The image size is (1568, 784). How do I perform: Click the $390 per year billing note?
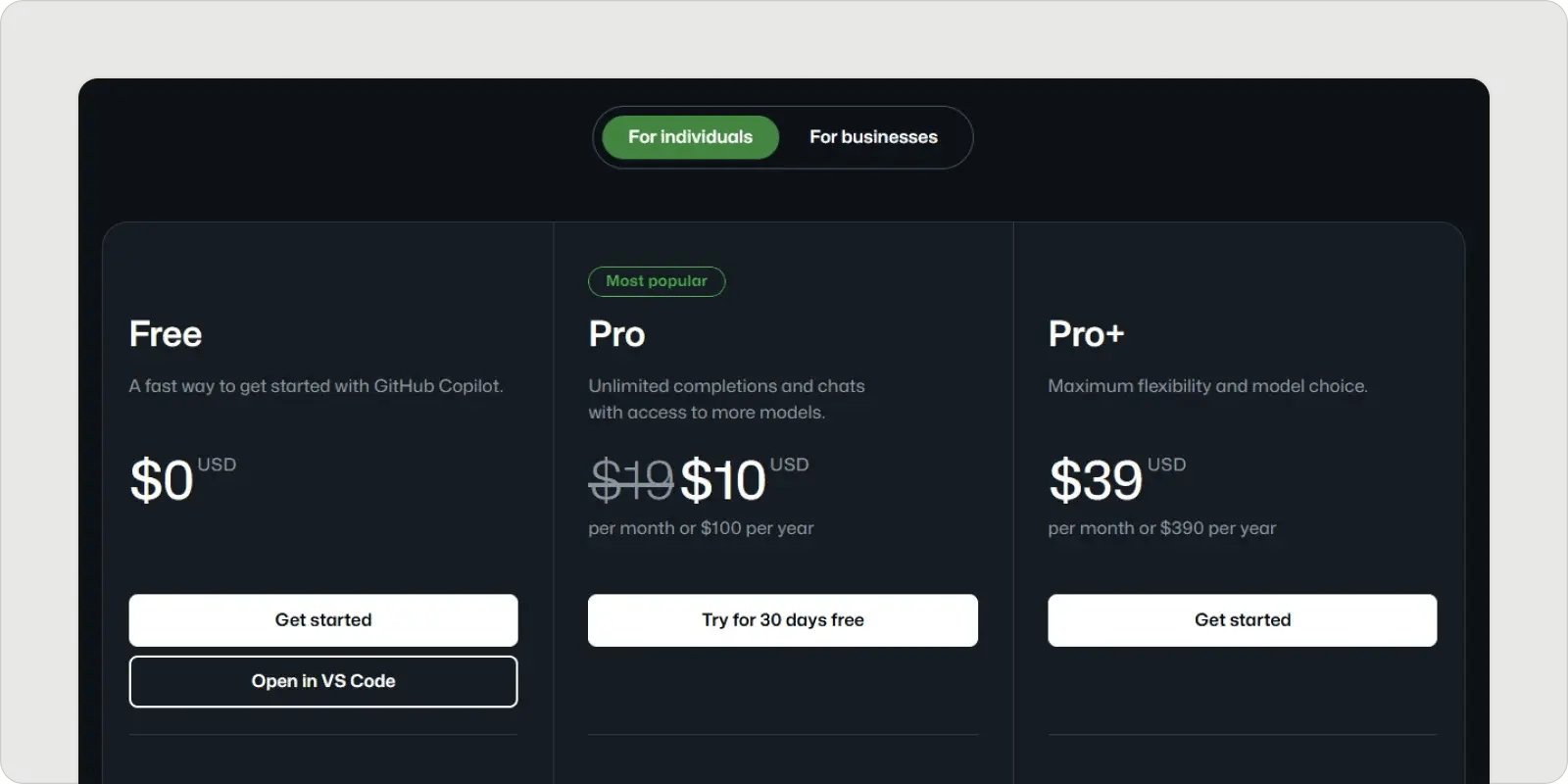point(1161,528)
